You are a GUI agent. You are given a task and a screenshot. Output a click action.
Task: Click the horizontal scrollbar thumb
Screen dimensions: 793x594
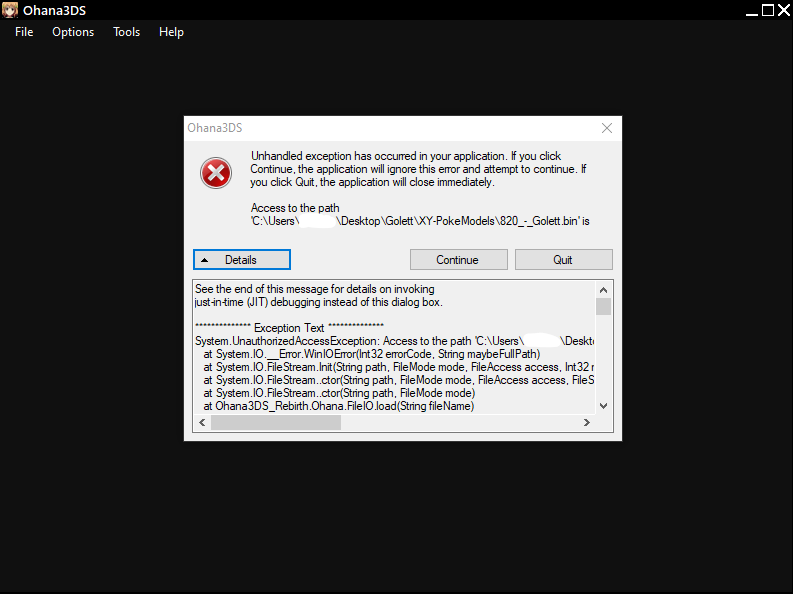pos(276,422)
